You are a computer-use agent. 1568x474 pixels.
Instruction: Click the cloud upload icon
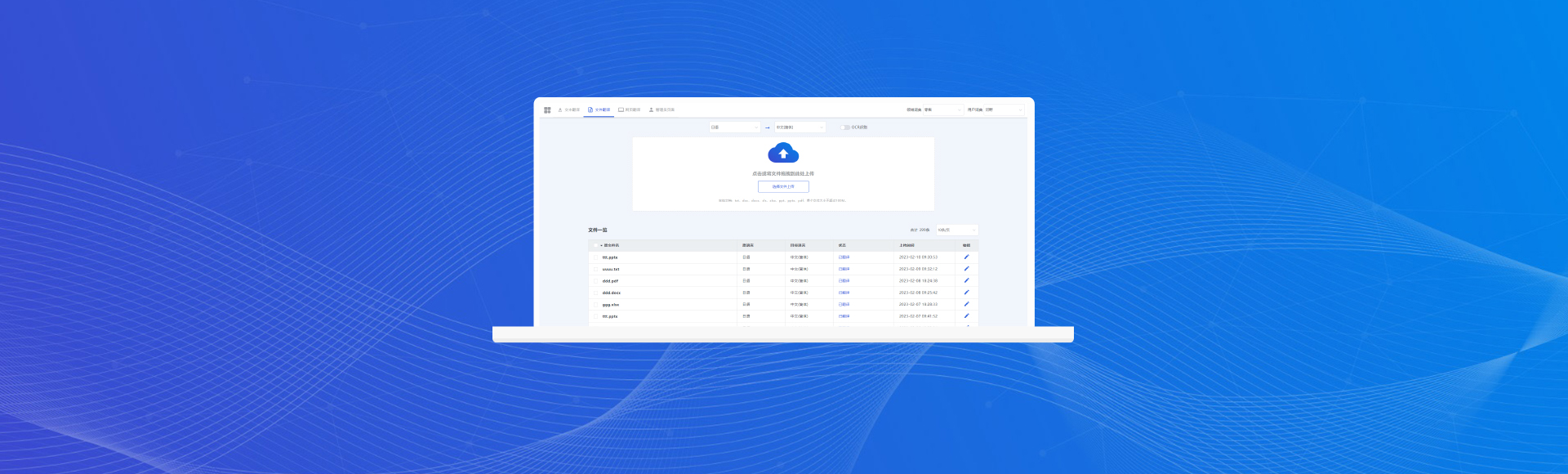pyautogui.click(x=783, y=153)
